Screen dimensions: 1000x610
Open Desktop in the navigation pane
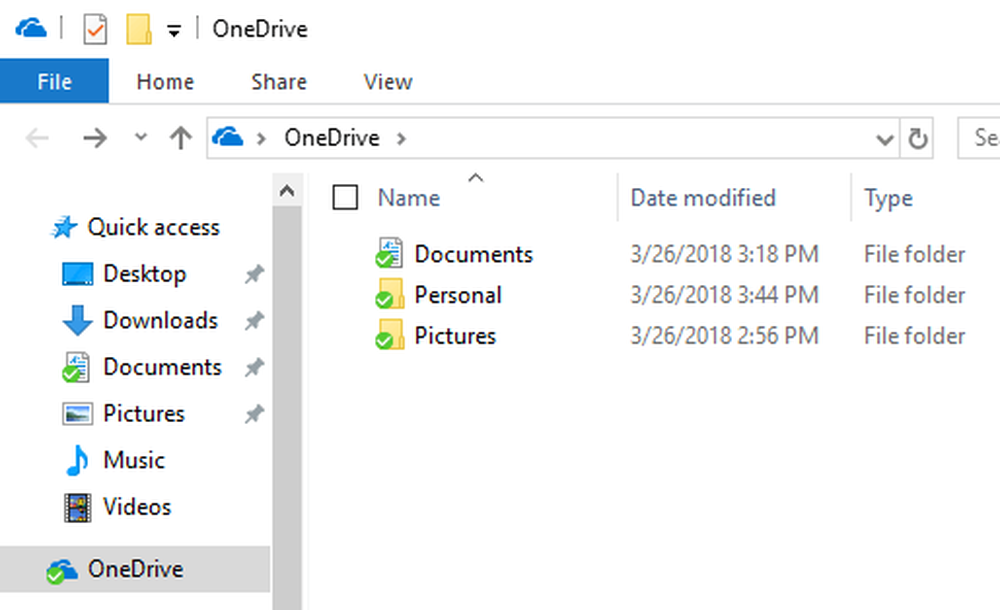coord(145,274)
